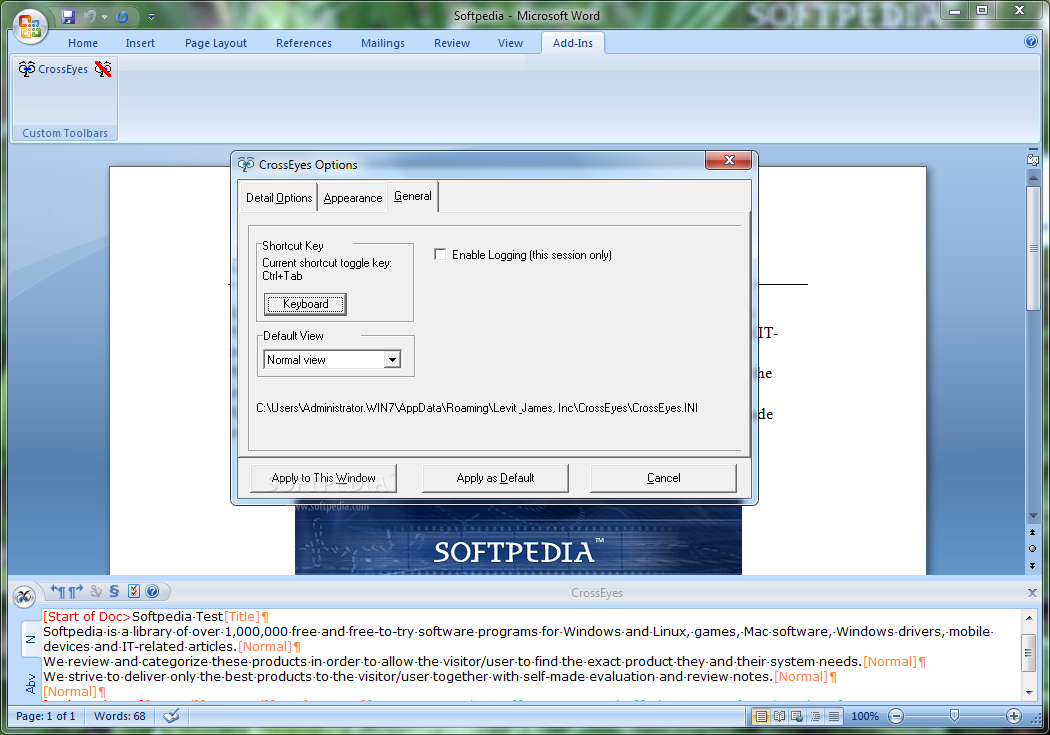Toggle the ruler icon above the vertical scrollbar
The image size is (1050, 735).
click(x=1033, y=160)
